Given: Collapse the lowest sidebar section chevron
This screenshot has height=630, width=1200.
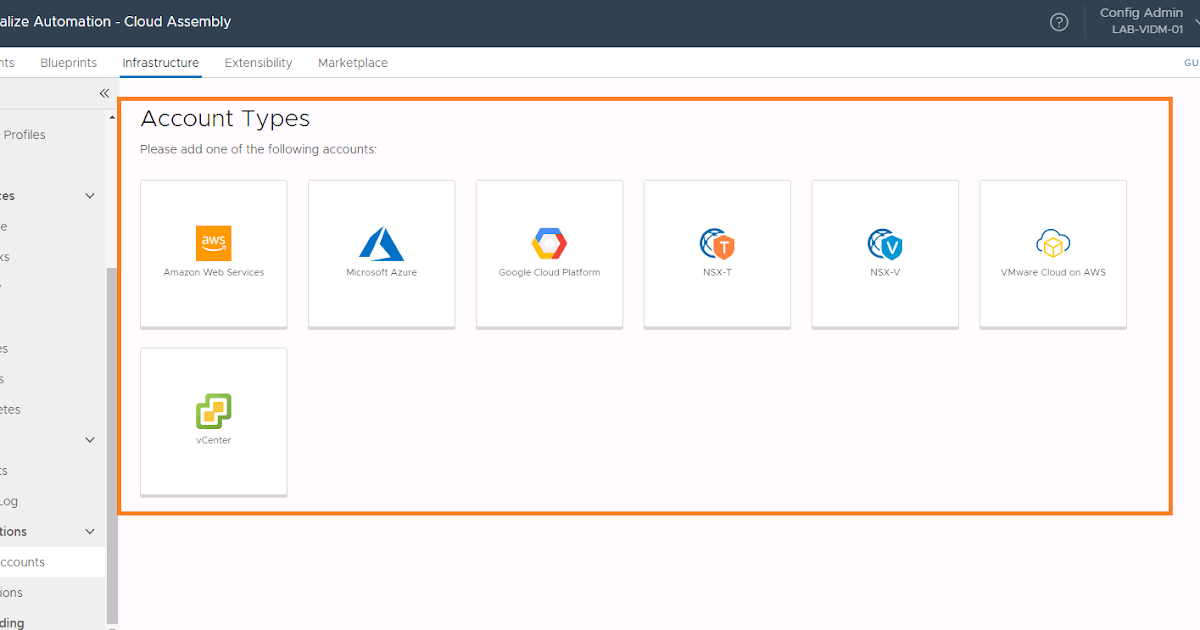Looking at the screenshot, I should (x=89, y=531).
